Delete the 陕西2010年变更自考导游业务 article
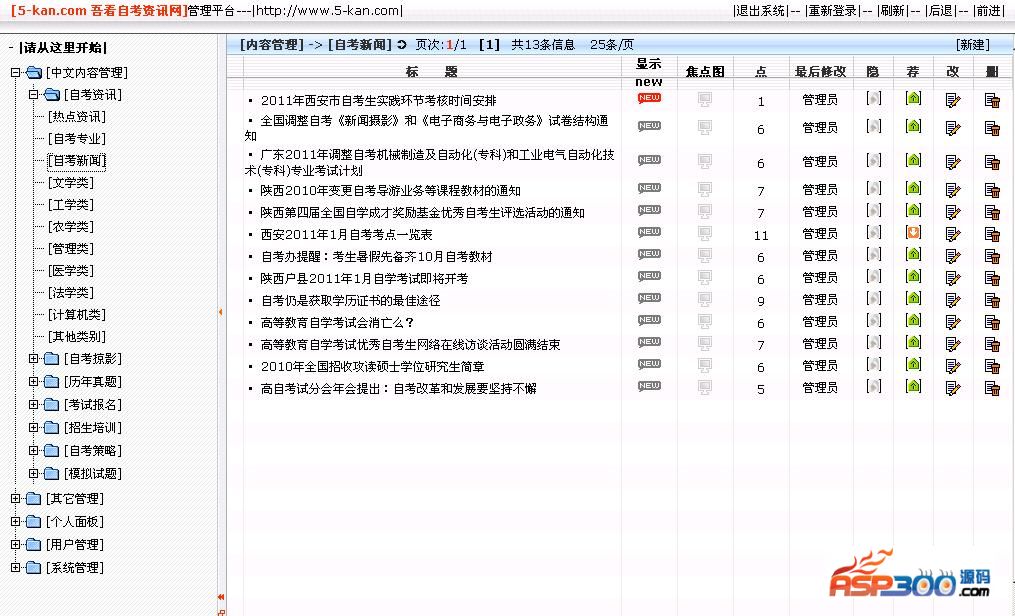1015x616 pixels. coord(992,190)
